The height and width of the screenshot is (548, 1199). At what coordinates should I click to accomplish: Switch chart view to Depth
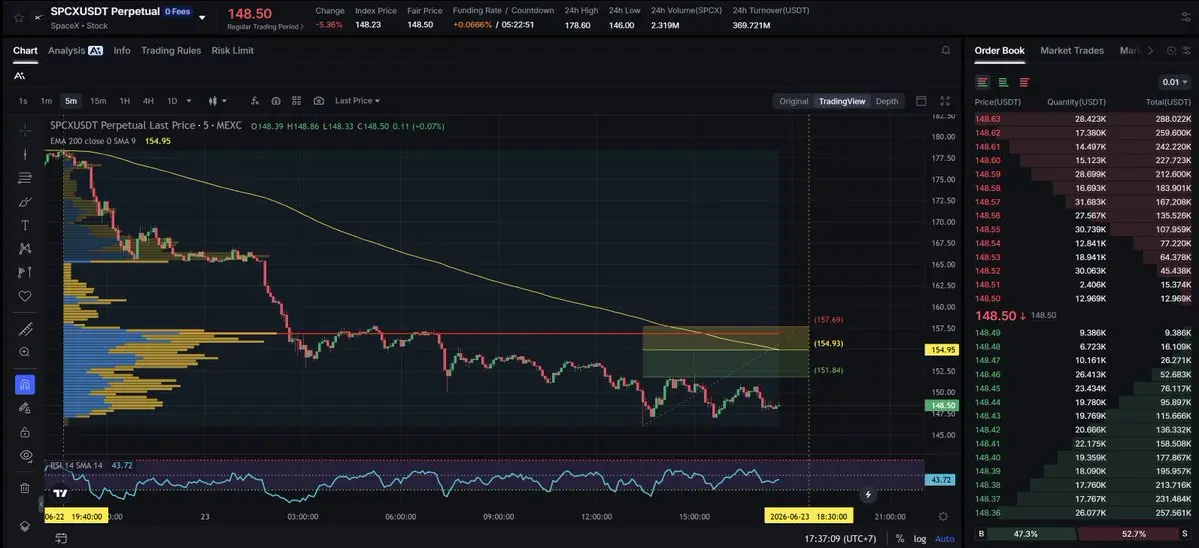(x=887, y=101)
